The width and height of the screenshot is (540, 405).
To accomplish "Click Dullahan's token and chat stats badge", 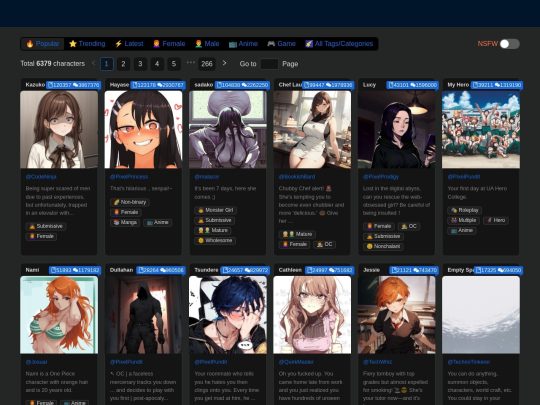I will click(160, 270).
